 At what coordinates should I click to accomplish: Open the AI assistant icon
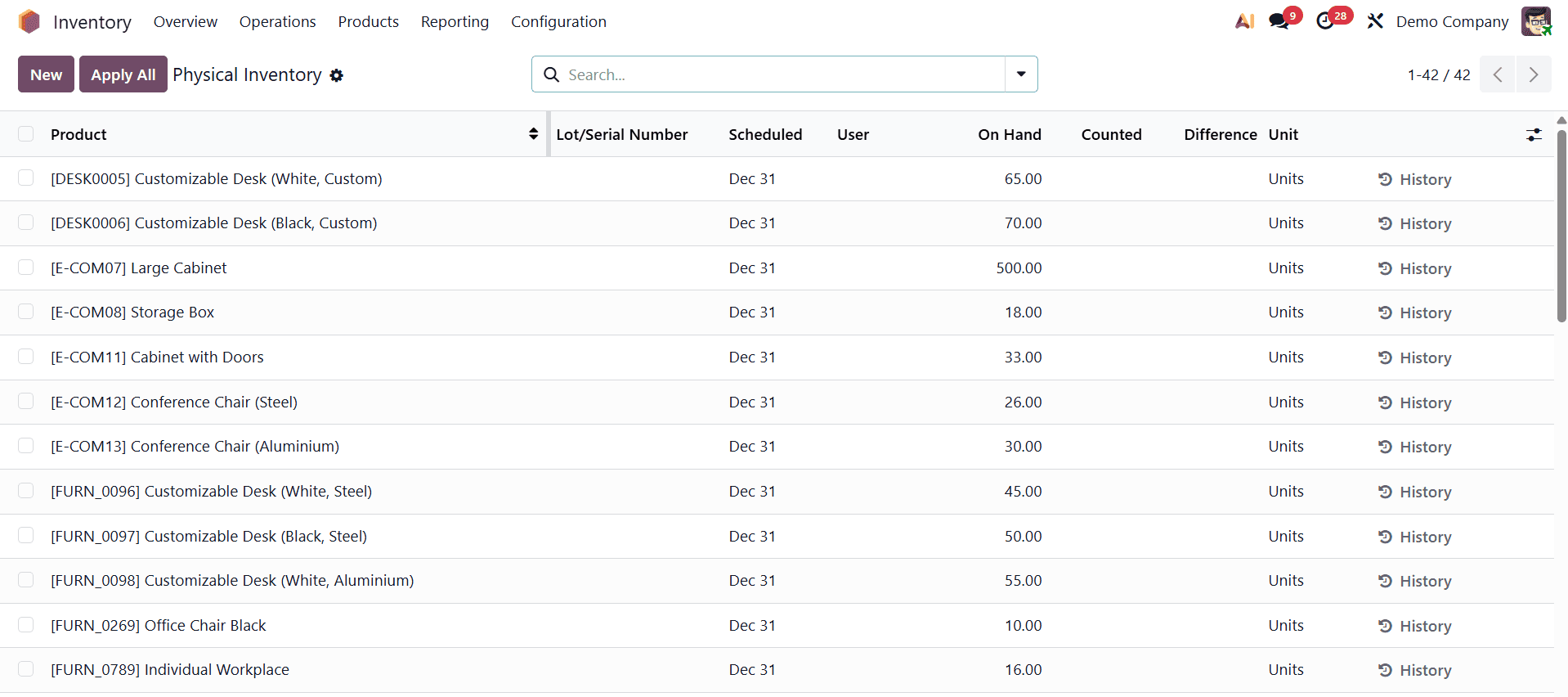point(1244,21)
